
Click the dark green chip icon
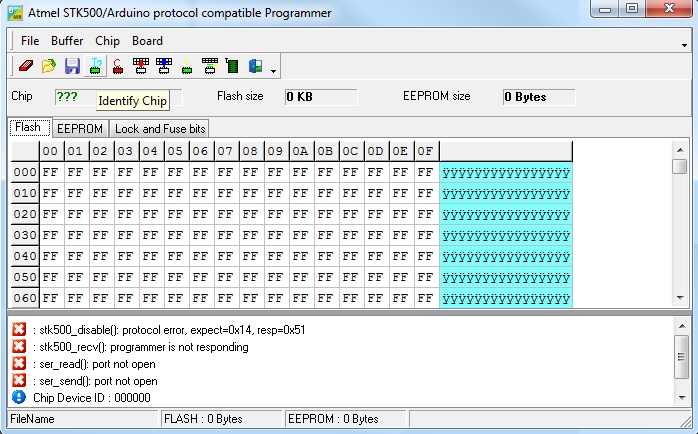click(x=232, y=66)
